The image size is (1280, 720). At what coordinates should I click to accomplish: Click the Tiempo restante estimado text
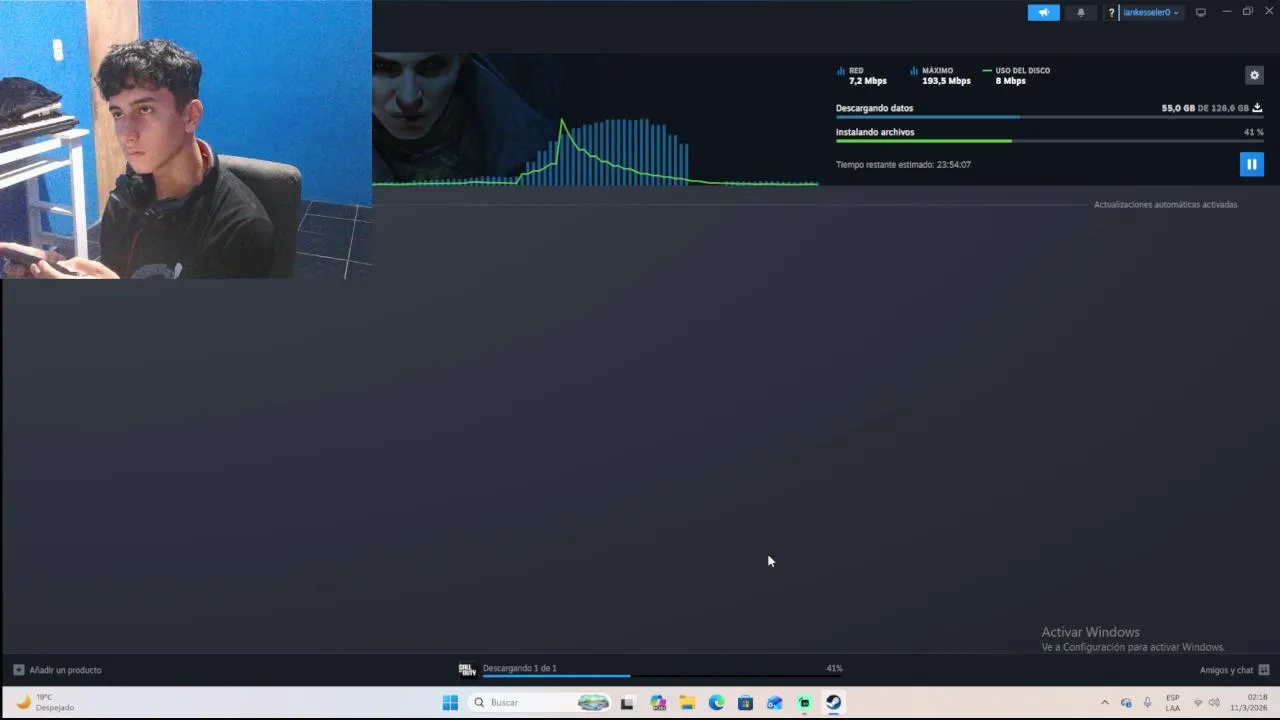pyautogui.click(x=903, y=165)
